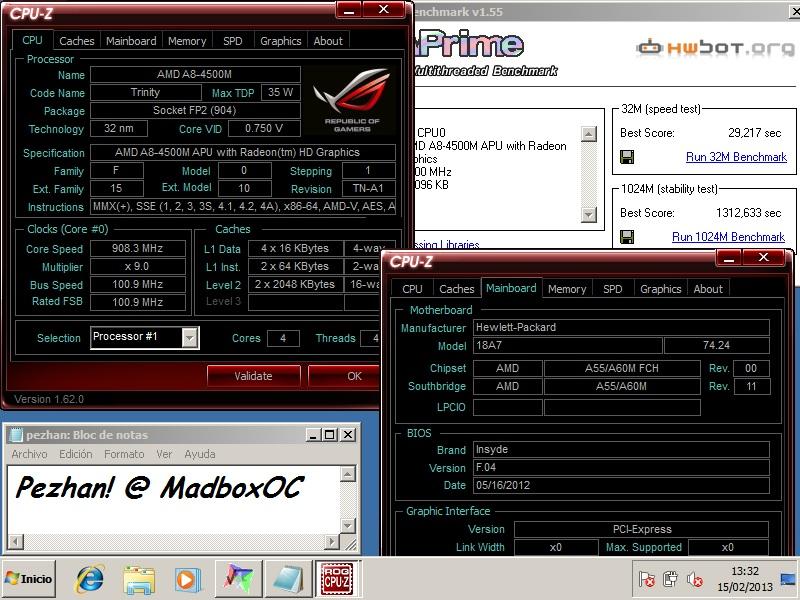Image resolution: width=800 pixels, height=600 pixels.
Task: Open Graphics tab in right CPU-Z window
Action: click(x=661, y=289)
